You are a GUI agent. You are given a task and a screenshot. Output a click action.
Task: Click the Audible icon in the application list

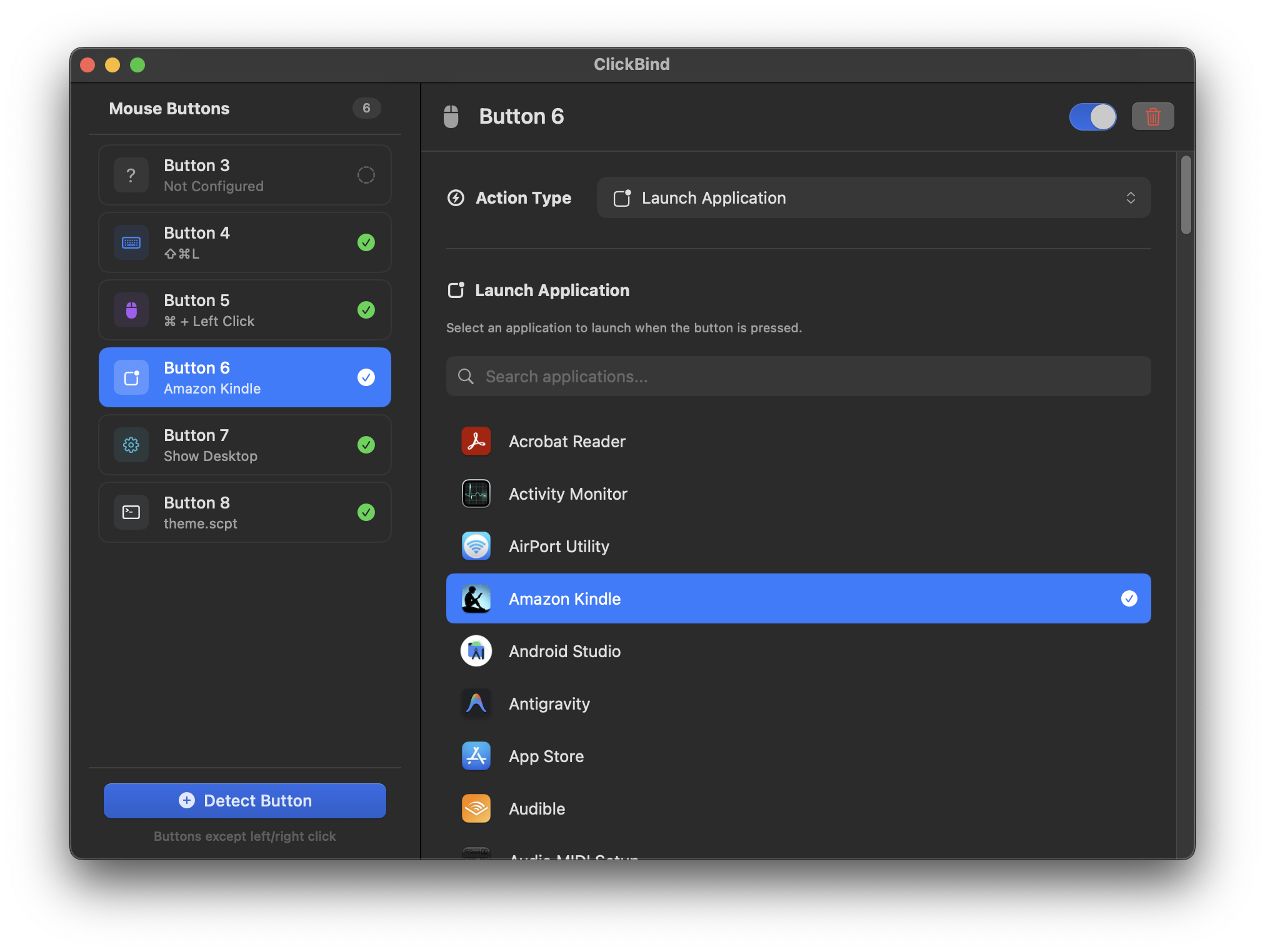(476, 808)
